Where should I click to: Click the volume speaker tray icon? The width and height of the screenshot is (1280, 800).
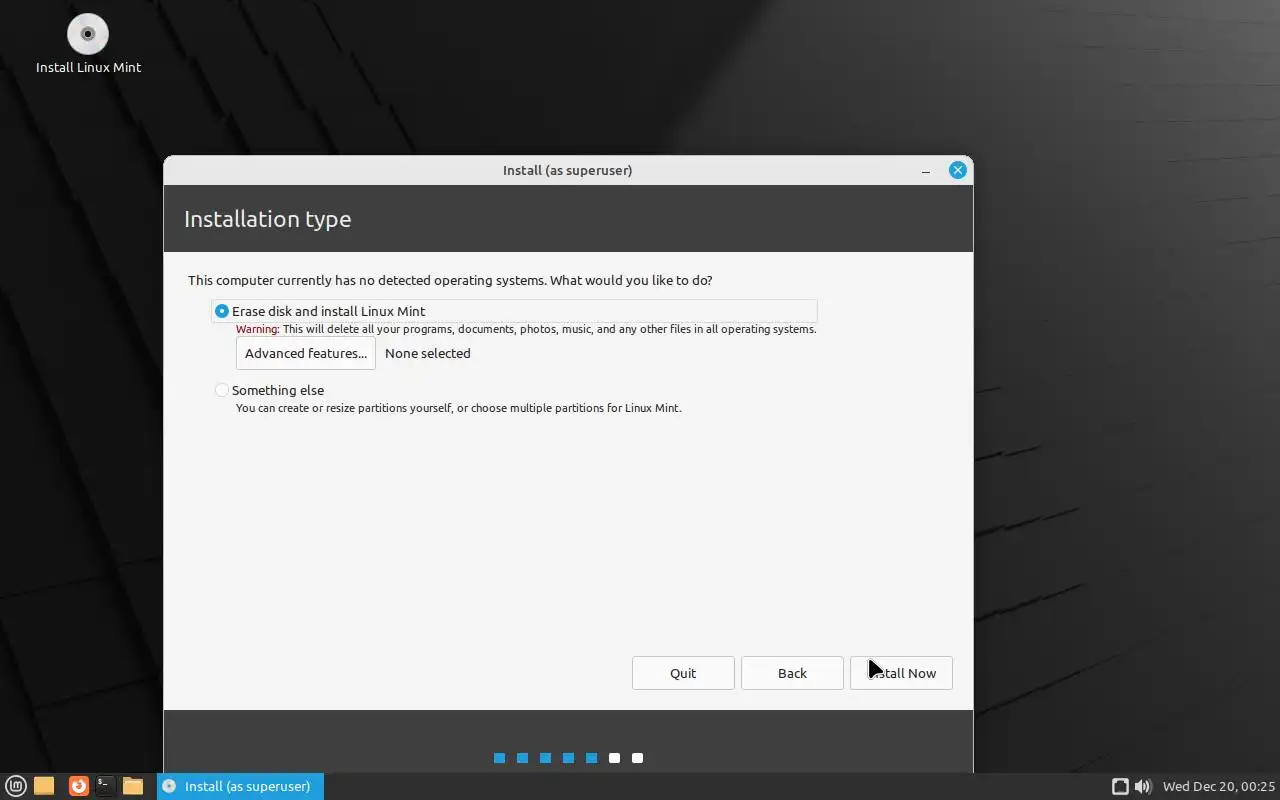[1143, 787]
